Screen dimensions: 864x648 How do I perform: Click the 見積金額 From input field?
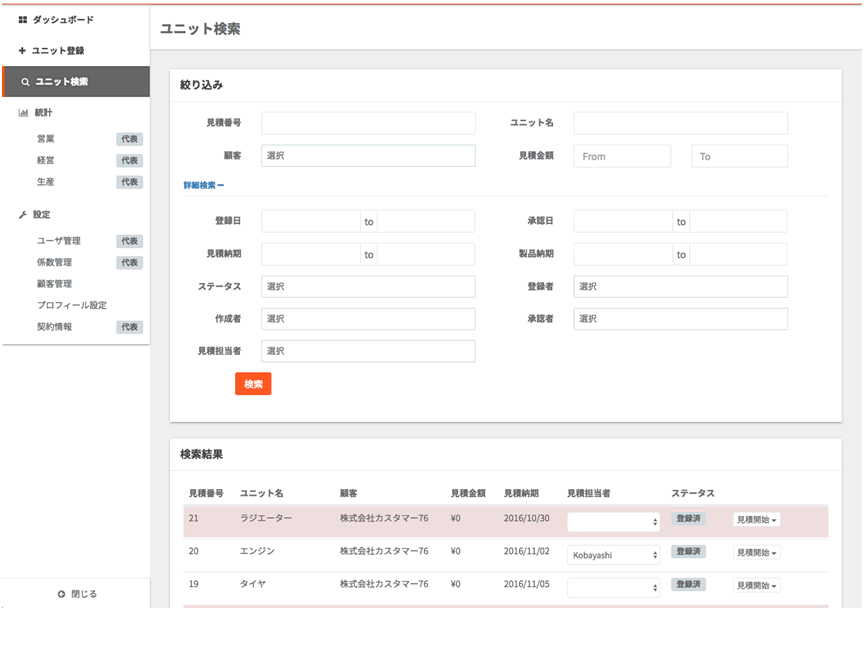pyautogui.click(x=622, y=156)
